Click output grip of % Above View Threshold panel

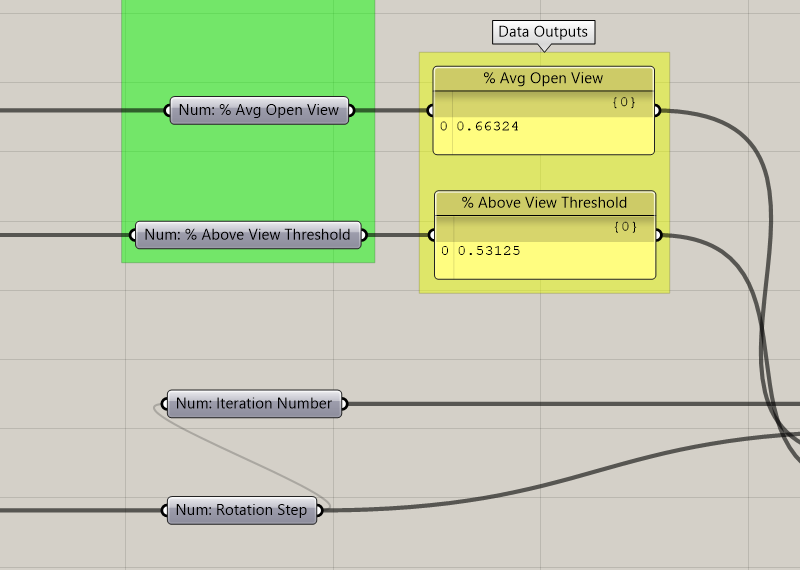pyautogui.click(x=658, y=236)
